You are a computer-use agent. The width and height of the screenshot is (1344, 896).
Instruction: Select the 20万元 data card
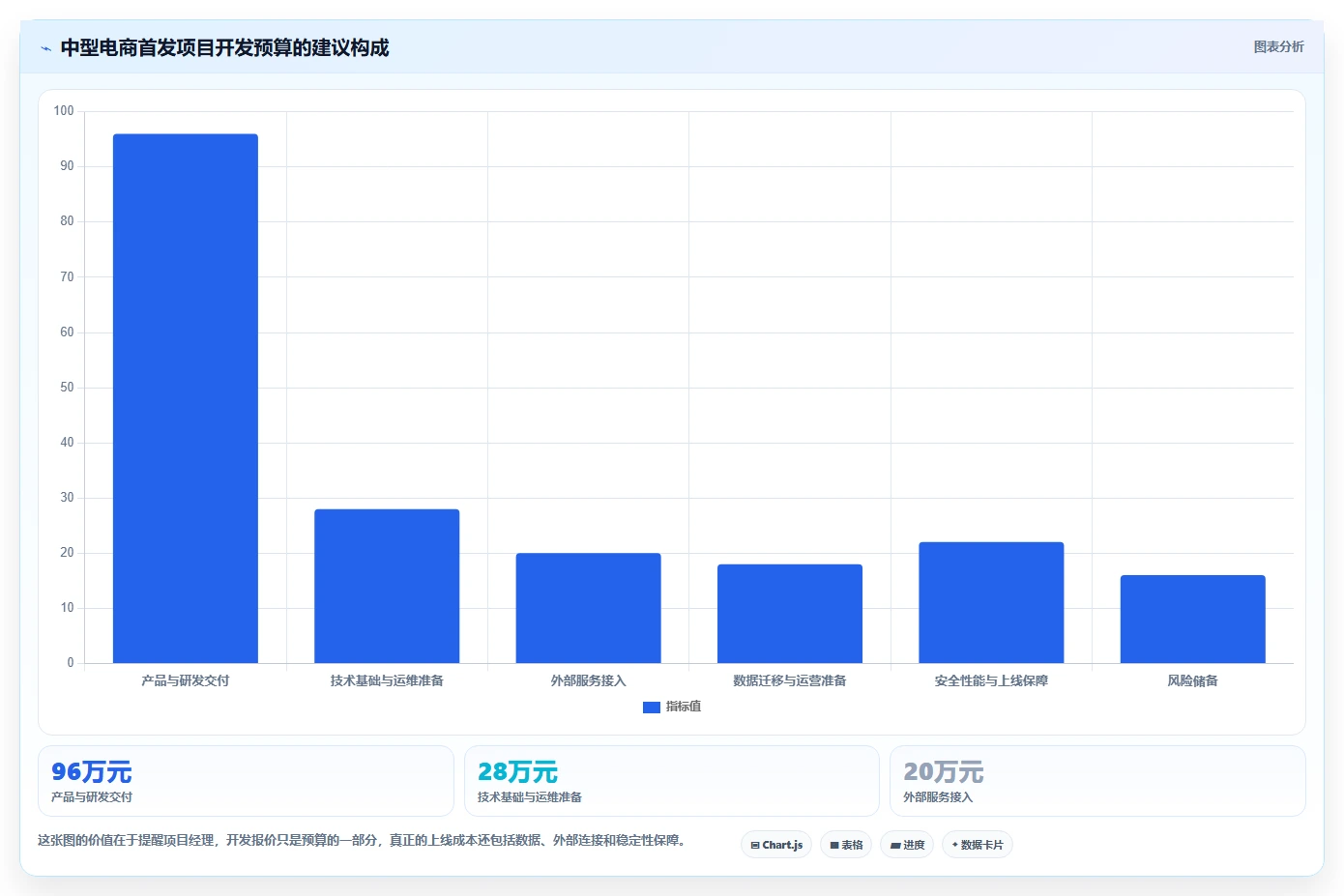[x=1097, y=781]
